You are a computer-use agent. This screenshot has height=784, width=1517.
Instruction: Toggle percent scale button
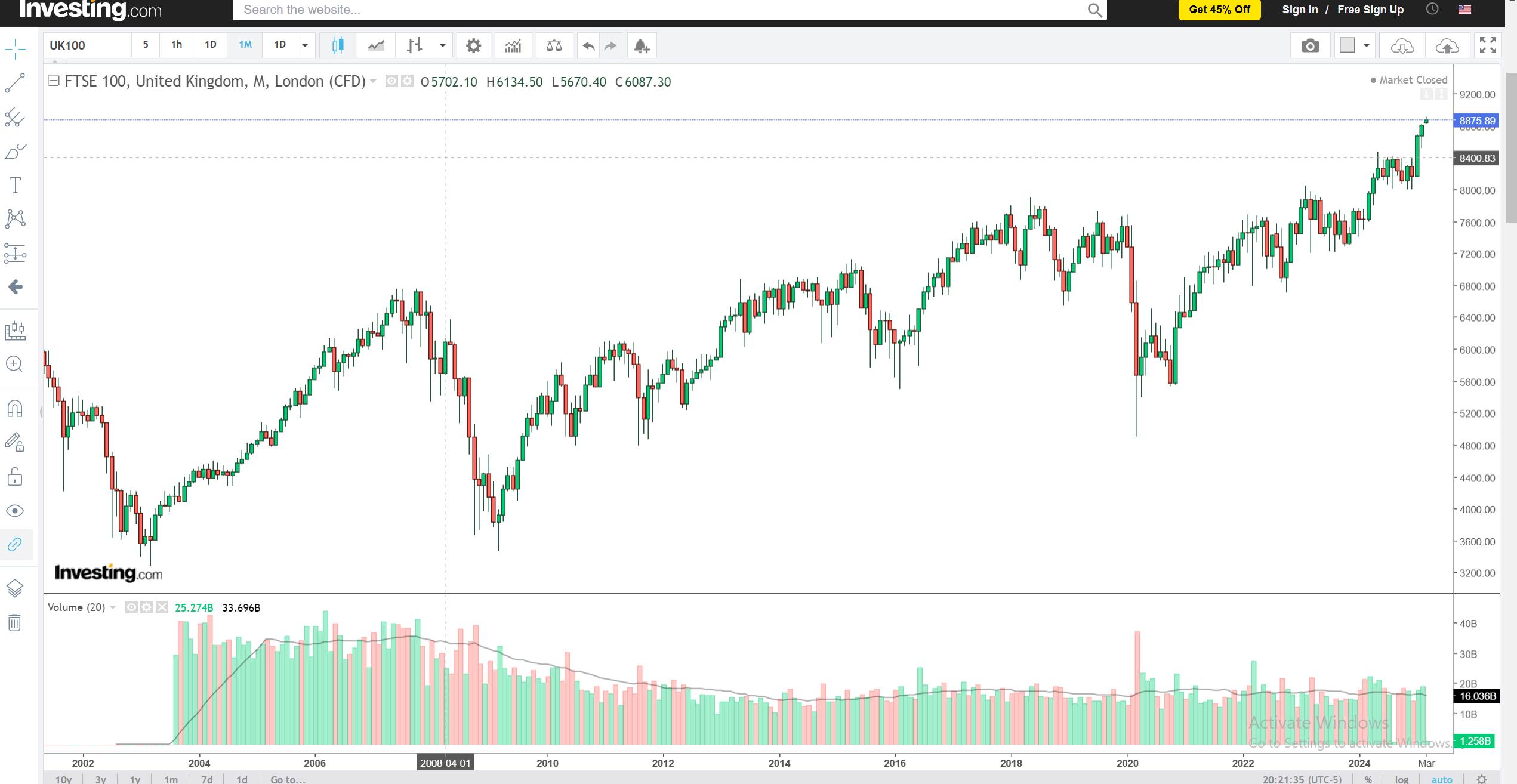pos(1368,779)
